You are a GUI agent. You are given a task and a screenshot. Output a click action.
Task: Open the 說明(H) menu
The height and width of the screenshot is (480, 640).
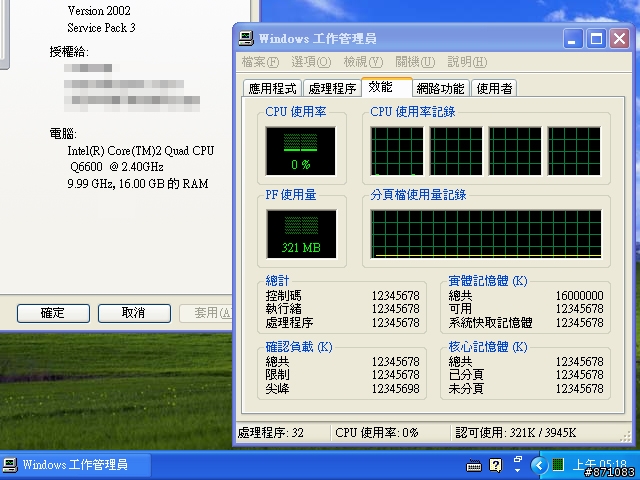[467, 62]
